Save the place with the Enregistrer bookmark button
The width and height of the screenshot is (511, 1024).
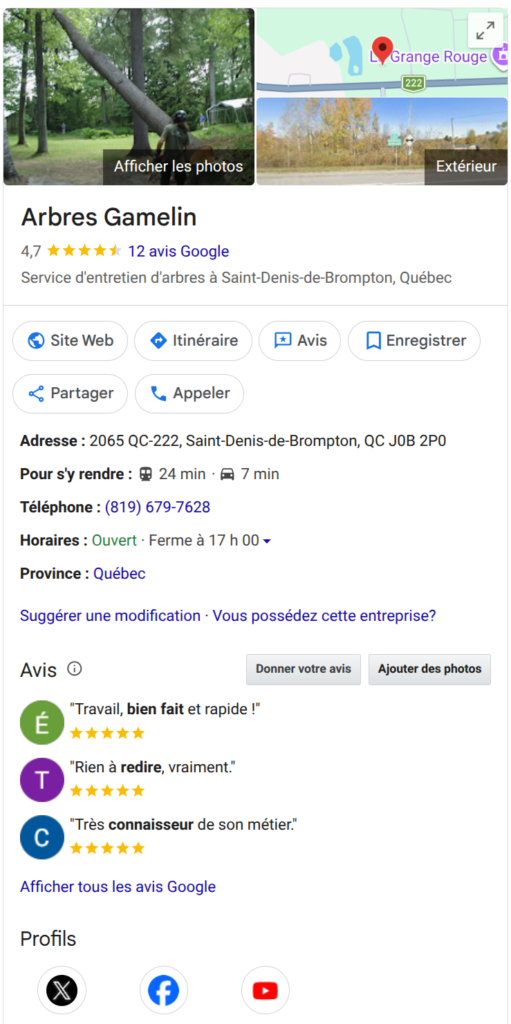(x=414, y=341)
